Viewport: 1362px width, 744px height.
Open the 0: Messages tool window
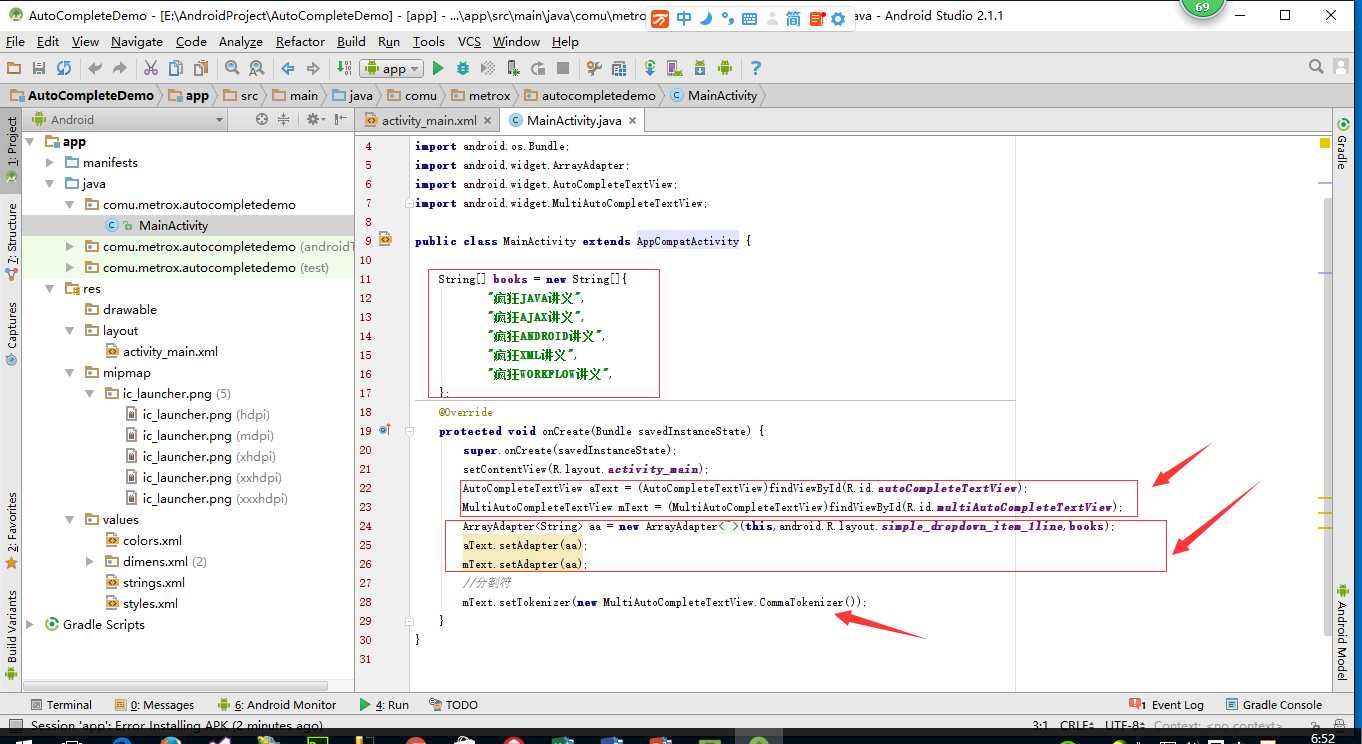point(154,705)
